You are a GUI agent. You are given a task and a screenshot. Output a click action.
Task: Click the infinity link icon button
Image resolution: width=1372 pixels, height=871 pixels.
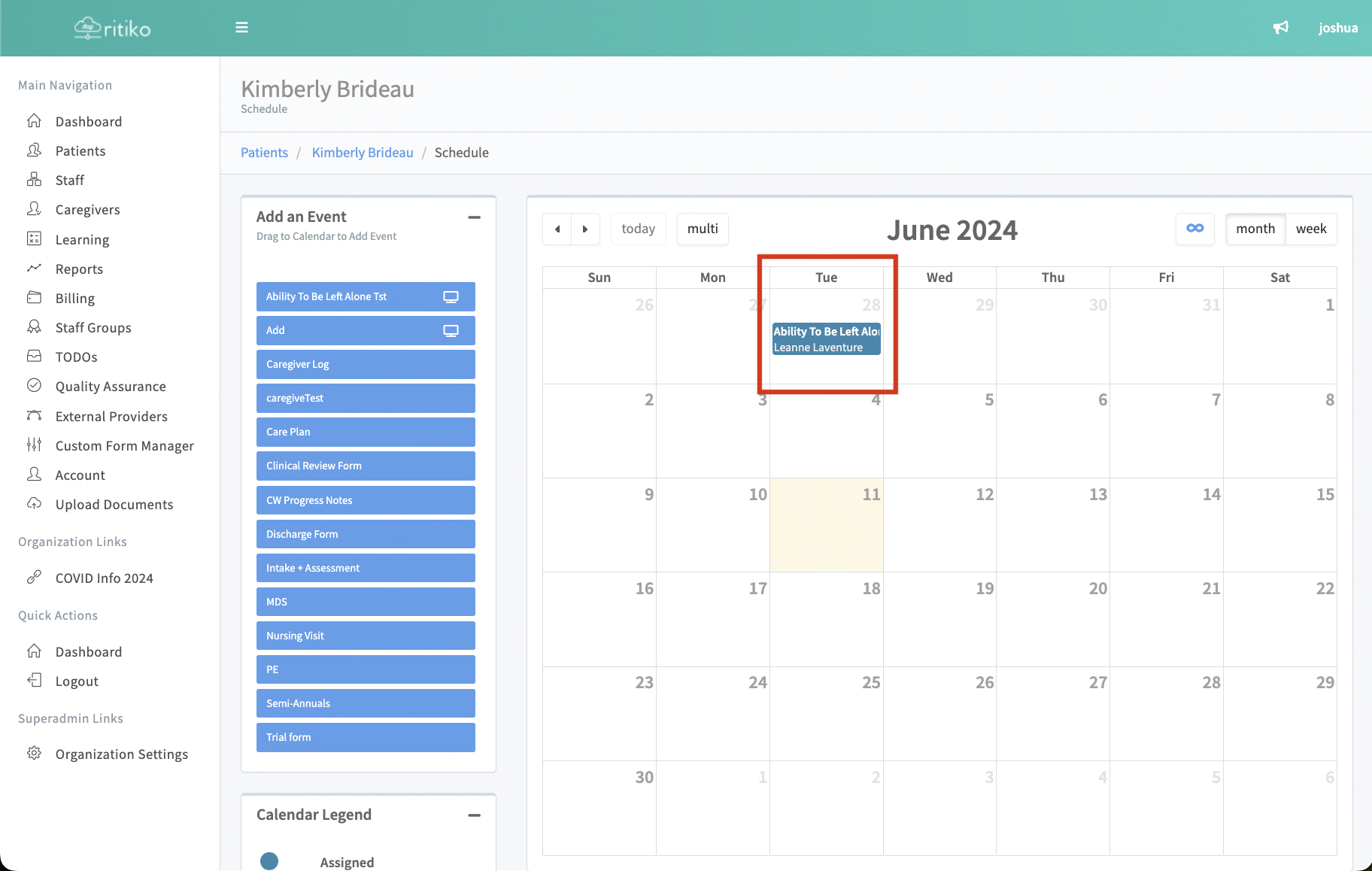tap(1194, 229)
